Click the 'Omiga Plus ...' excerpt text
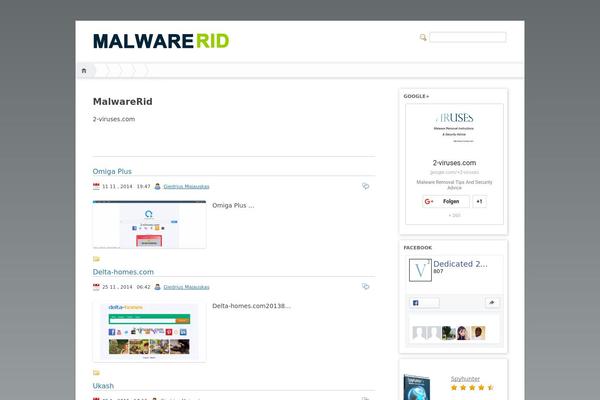The image size is (600, 400). point(233,206)
